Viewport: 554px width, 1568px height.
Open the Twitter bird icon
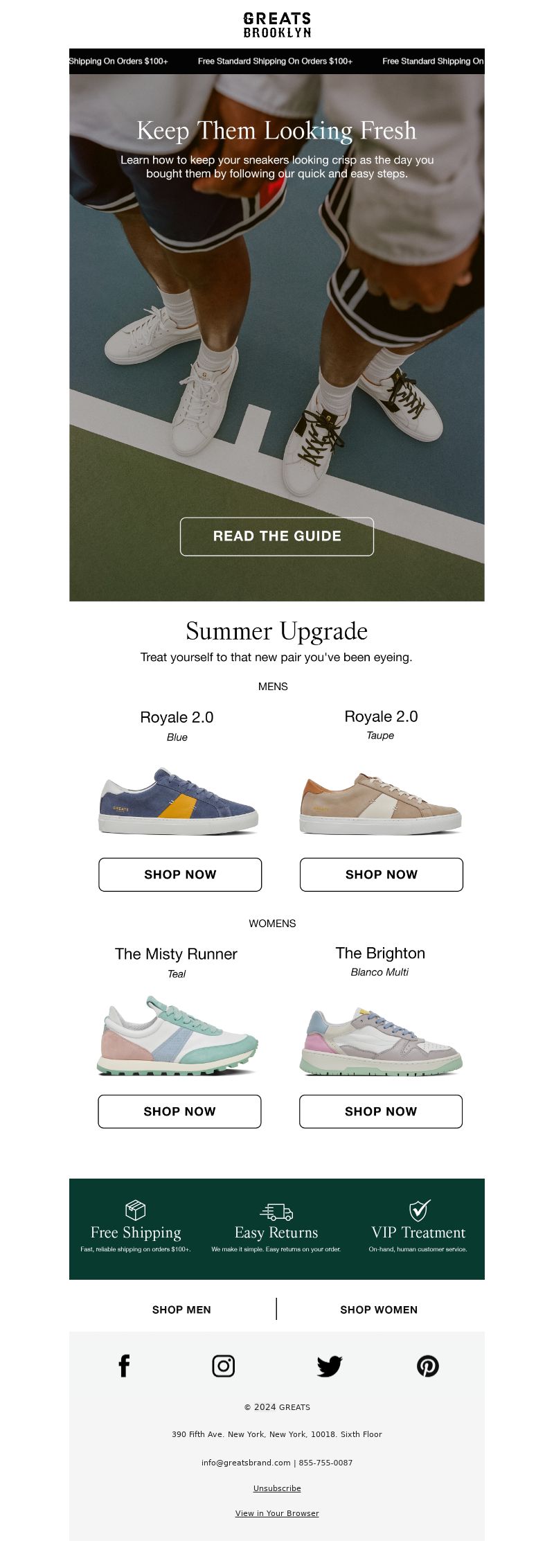pyautogui.click(x=330, y=1366)
